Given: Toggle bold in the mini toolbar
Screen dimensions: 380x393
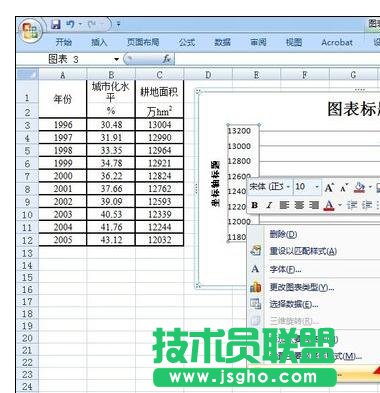Looking at the screenshot, I should [x=255, y=205].
